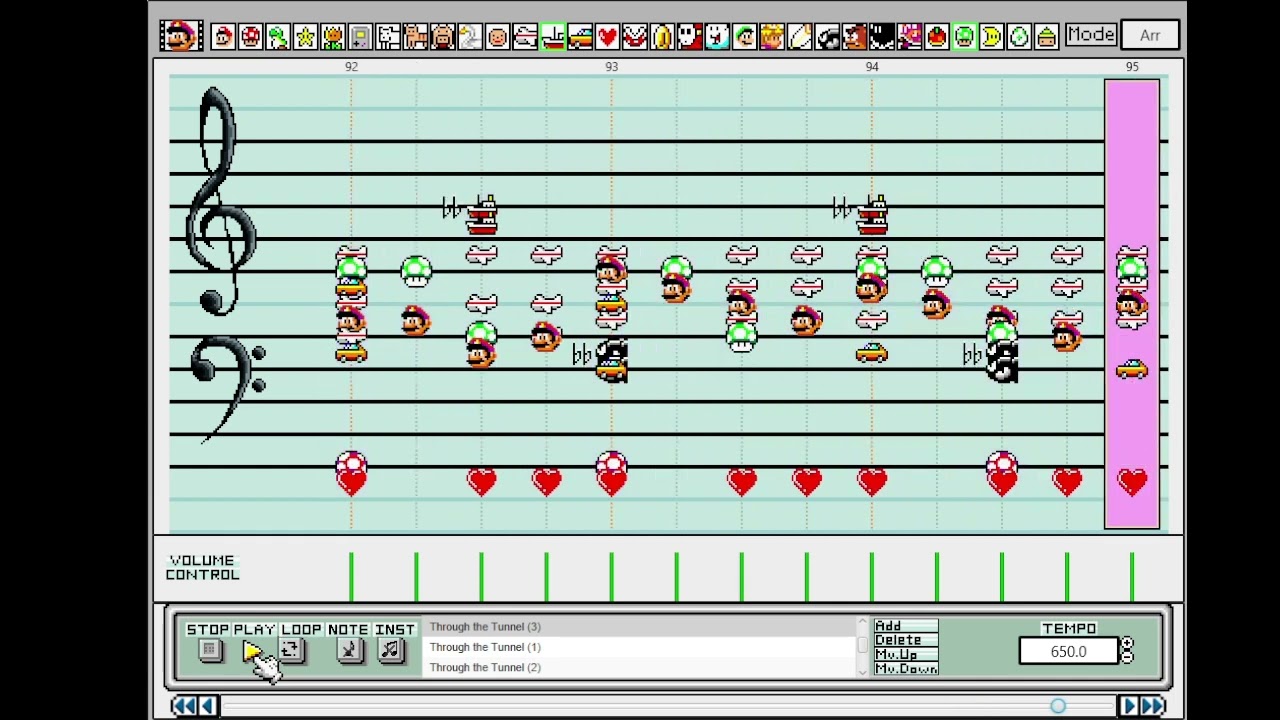The height and width of the screenshot is (720, 1280).
Task: Select the Luigi instrument
Action: pyautogui.click(x=744, y=37)
